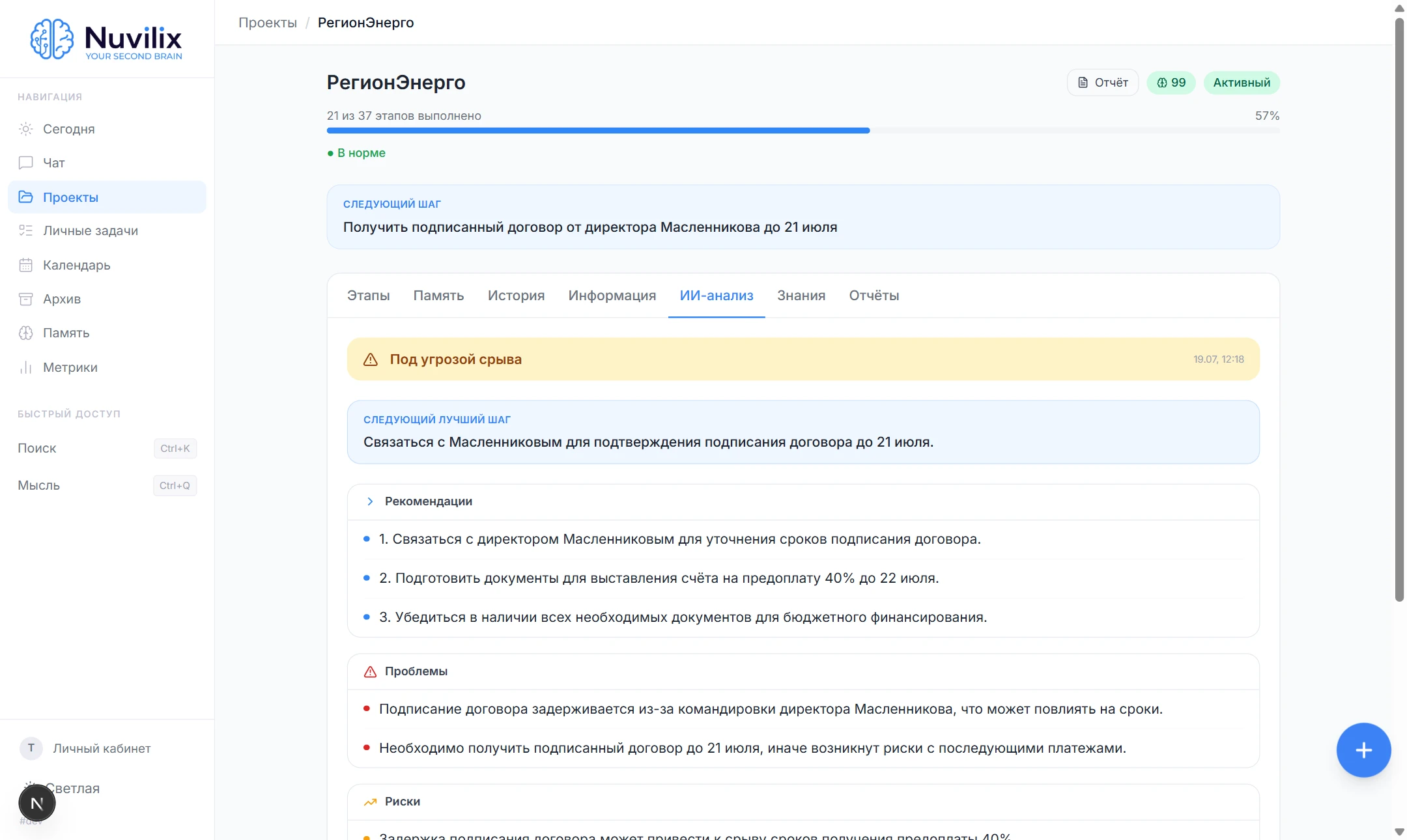
Task: Click the Отчёт button
Action: (x=1103, y=83)
